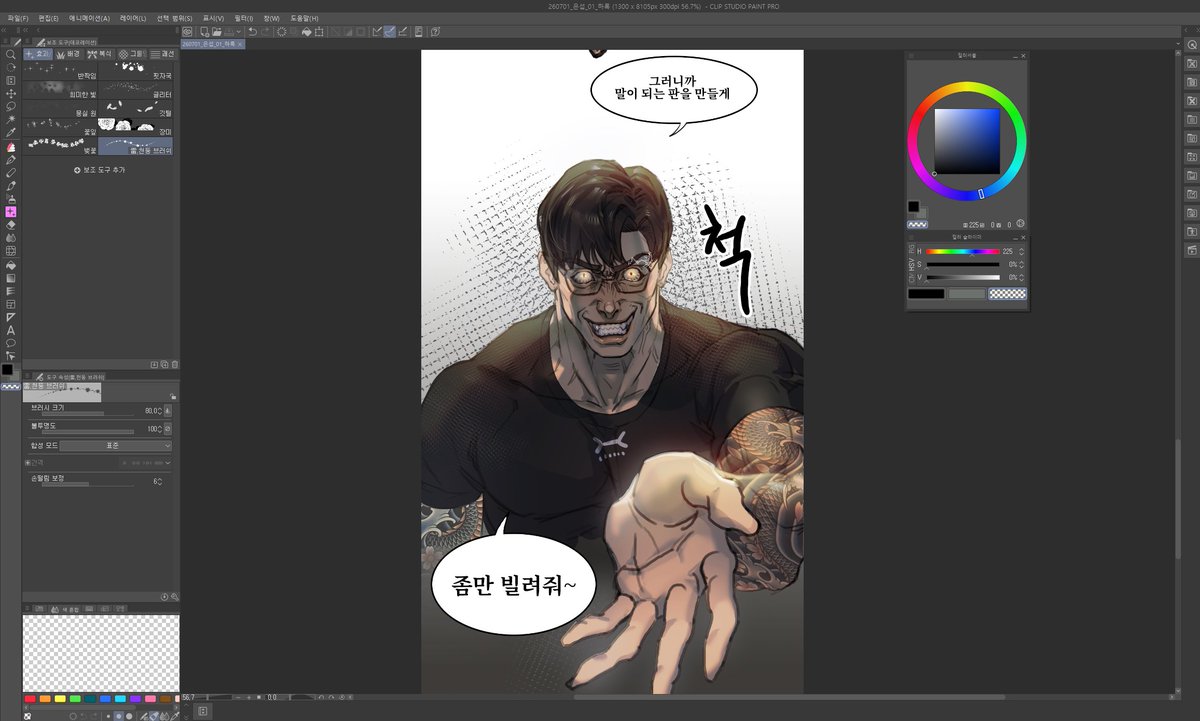Click the Clear (delete) icon in command bar
Viewport: 1200px width, 721px height.
282,32
